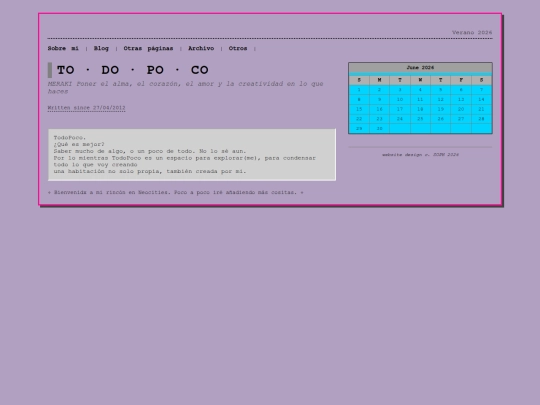The width and height of the screenshot is (540, 405).
Task: Select day 18 in the June calendar
Action: click(x=420, y=109)
